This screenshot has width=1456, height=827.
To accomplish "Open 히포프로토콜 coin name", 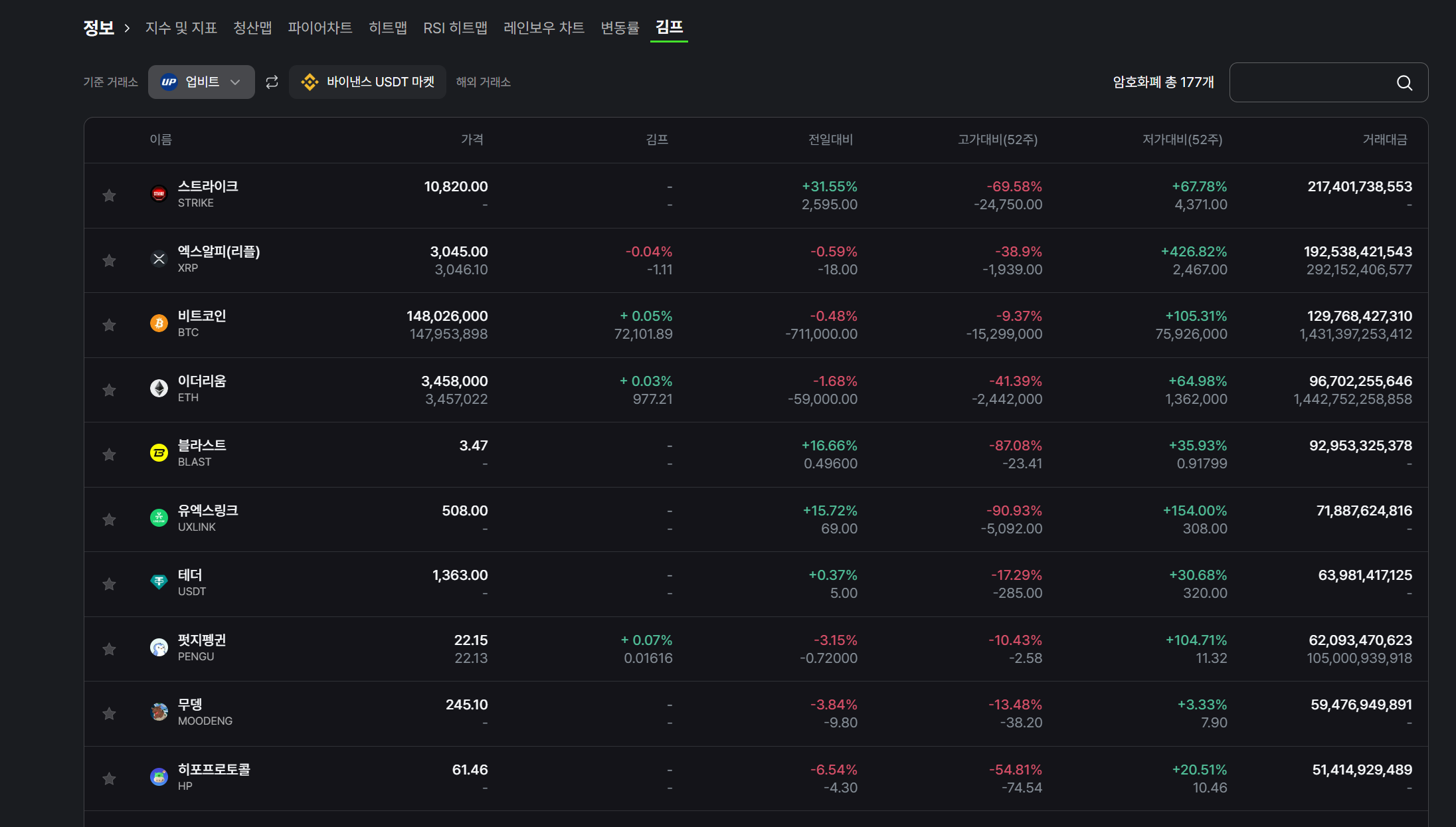I will tap(214, 770).
